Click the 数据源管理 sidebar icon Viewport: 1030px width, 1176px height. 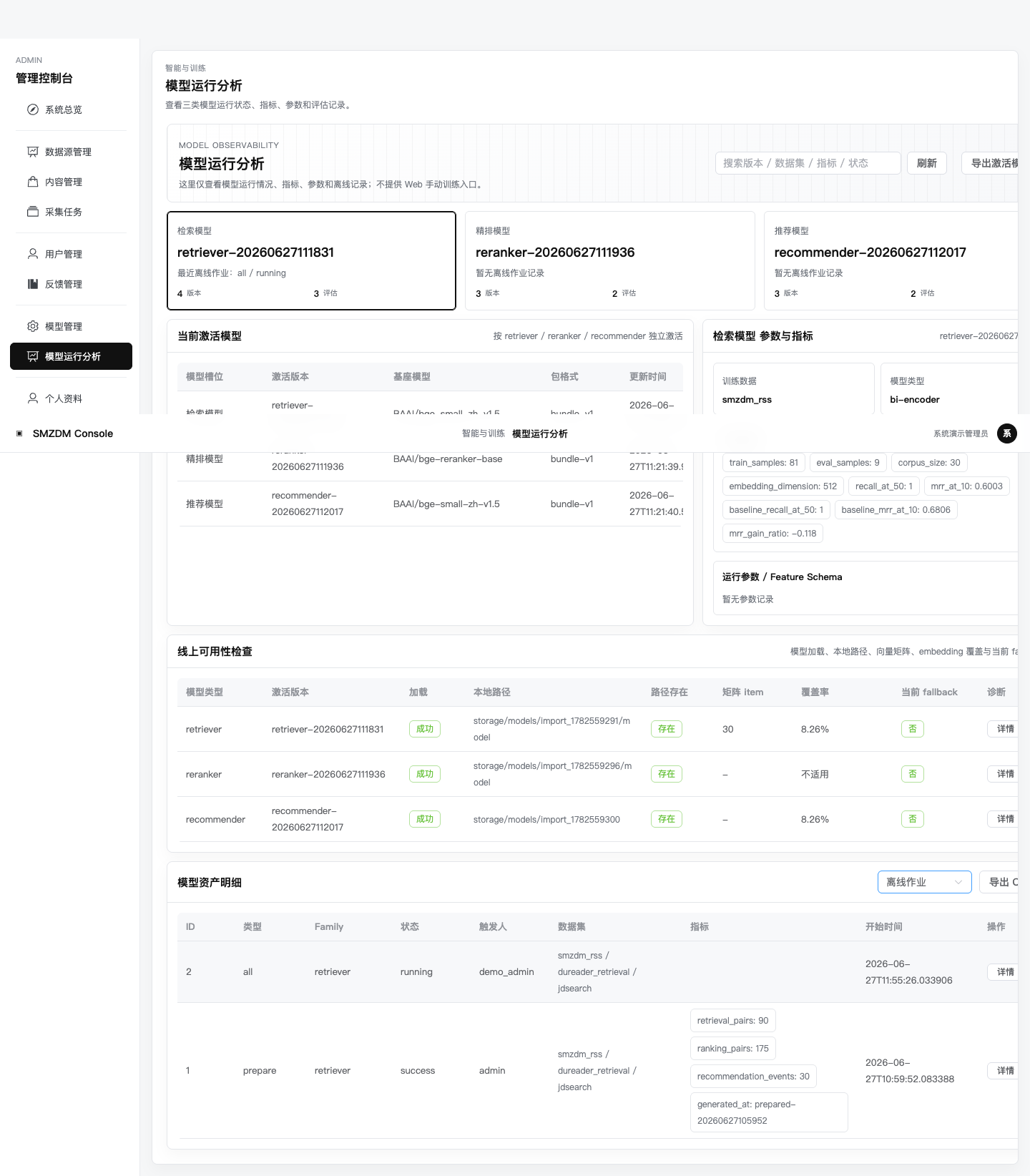pyautogui.click(x=33, y=152)
